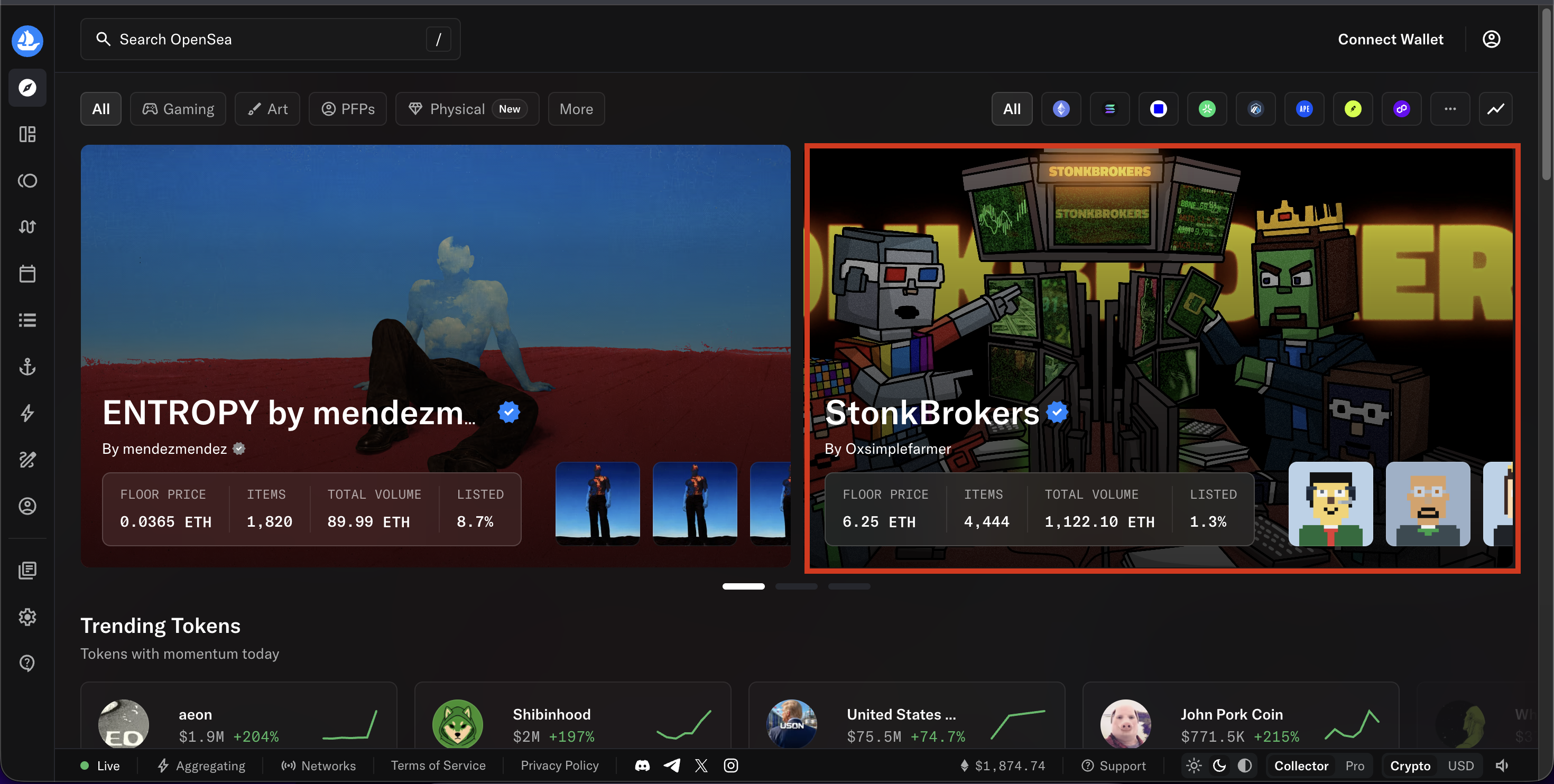
Task: Filter by the gray-blue circular chain icon
Action: pos(1255,108)
